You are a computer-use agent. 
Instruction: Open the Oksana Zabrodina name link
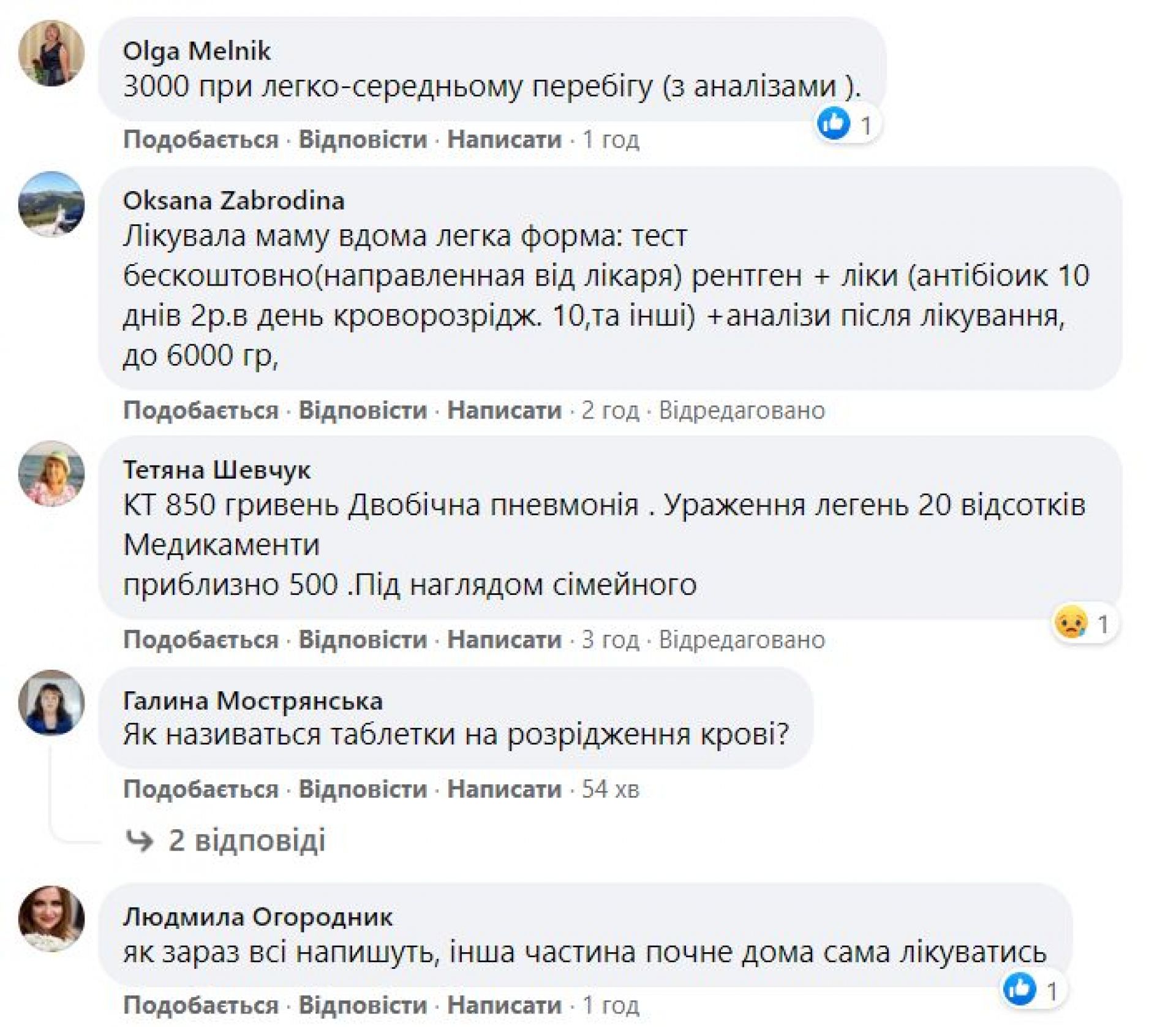233,200
